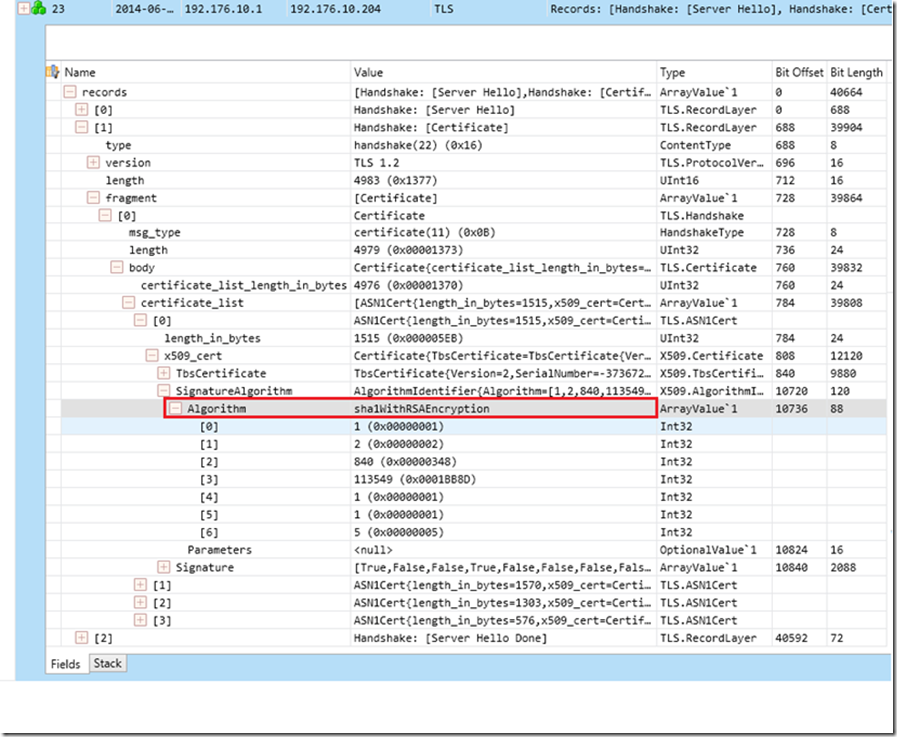Expand the TbsCertificate node
The width and height of the screenshot is (897, 737).
(x=164, y=373)
